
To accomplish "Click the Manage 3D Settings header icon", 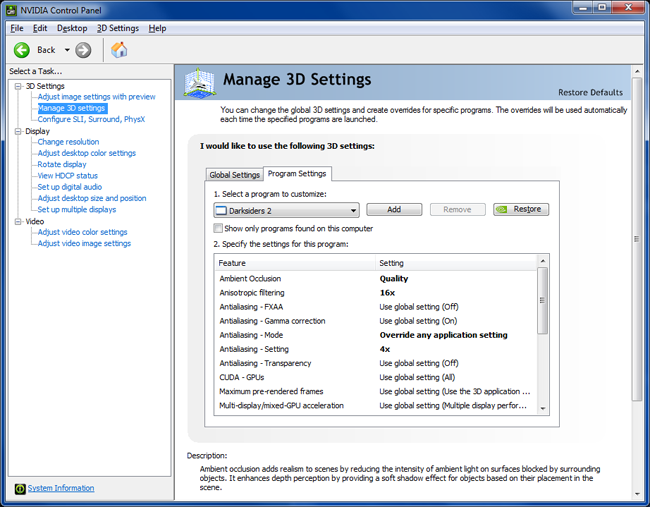I will 200,83.
